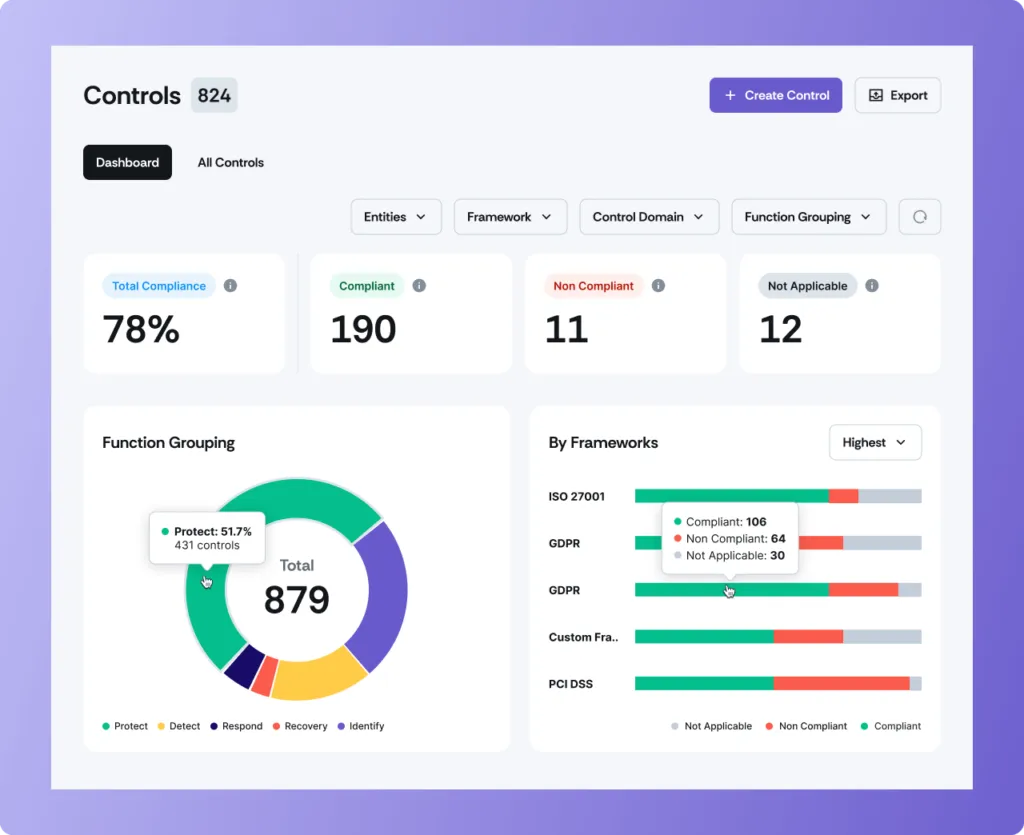1024x835 pixels.
Task: Toggle the Detect series in the chart legend
Action: [x=161, y=726]
